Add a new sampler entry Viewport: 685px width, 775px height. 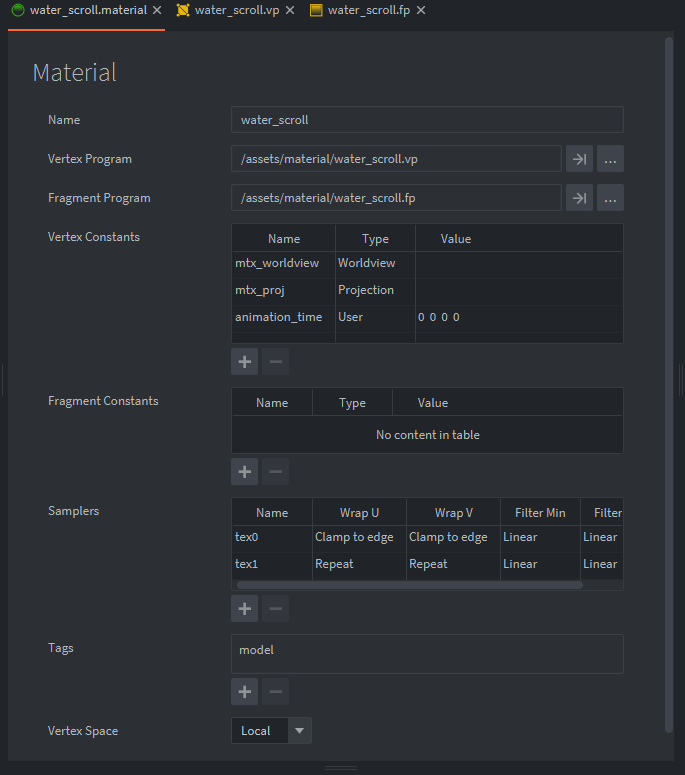(244, 607)
